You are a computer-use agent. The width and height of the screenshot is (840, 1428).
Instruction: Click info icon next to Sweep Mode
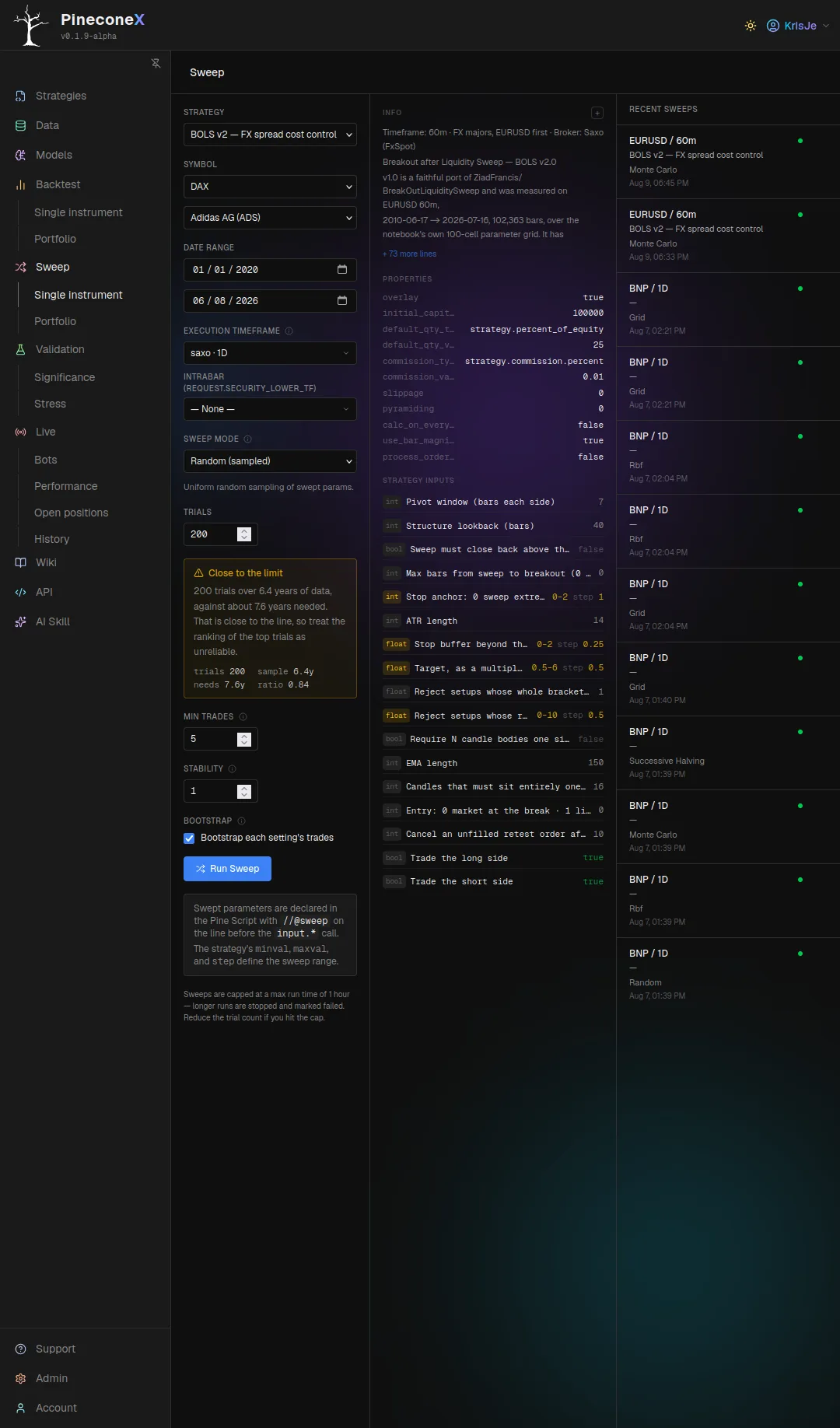tap(247, 439)
